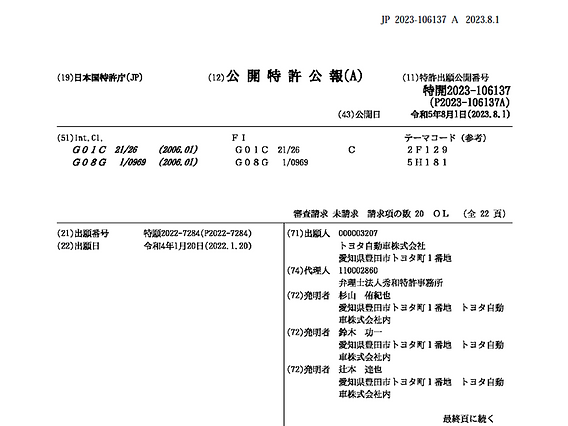Viewport: 568px width, 426px height.
Task: Click filing date 令和4年1月20日(2022.1.20)
Action: coord(197,246)
